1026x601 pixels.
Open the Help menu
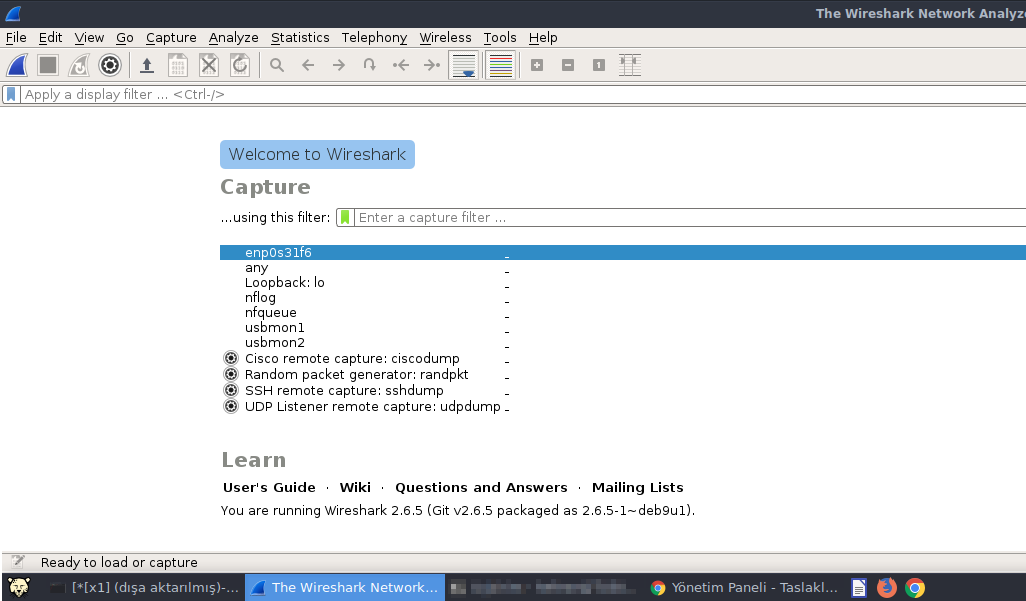[x=542, y=37]
